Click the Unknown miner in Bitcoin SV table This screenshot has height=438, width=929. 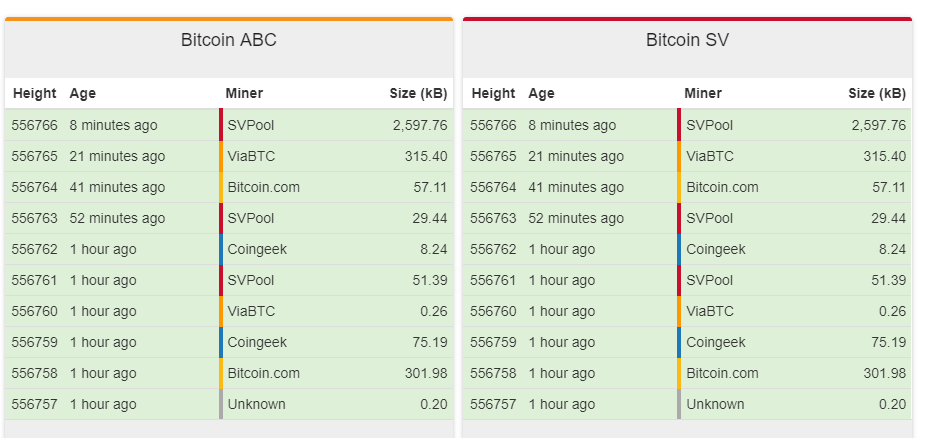[715, 405]
